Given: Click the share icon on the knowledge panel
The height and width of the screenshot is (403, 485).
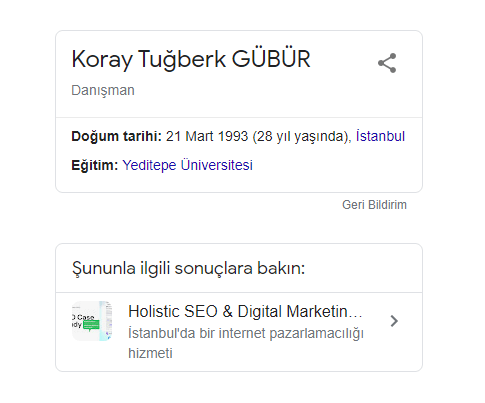Looking at the screenshot, I should (387, 63).
